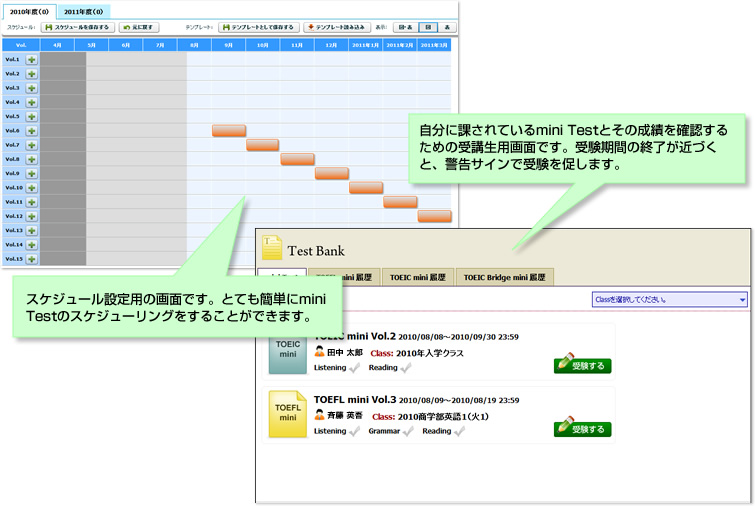
Task: Open the TOEIC Bridge mini 履歴 tab
Action: (x=504, y=277)
